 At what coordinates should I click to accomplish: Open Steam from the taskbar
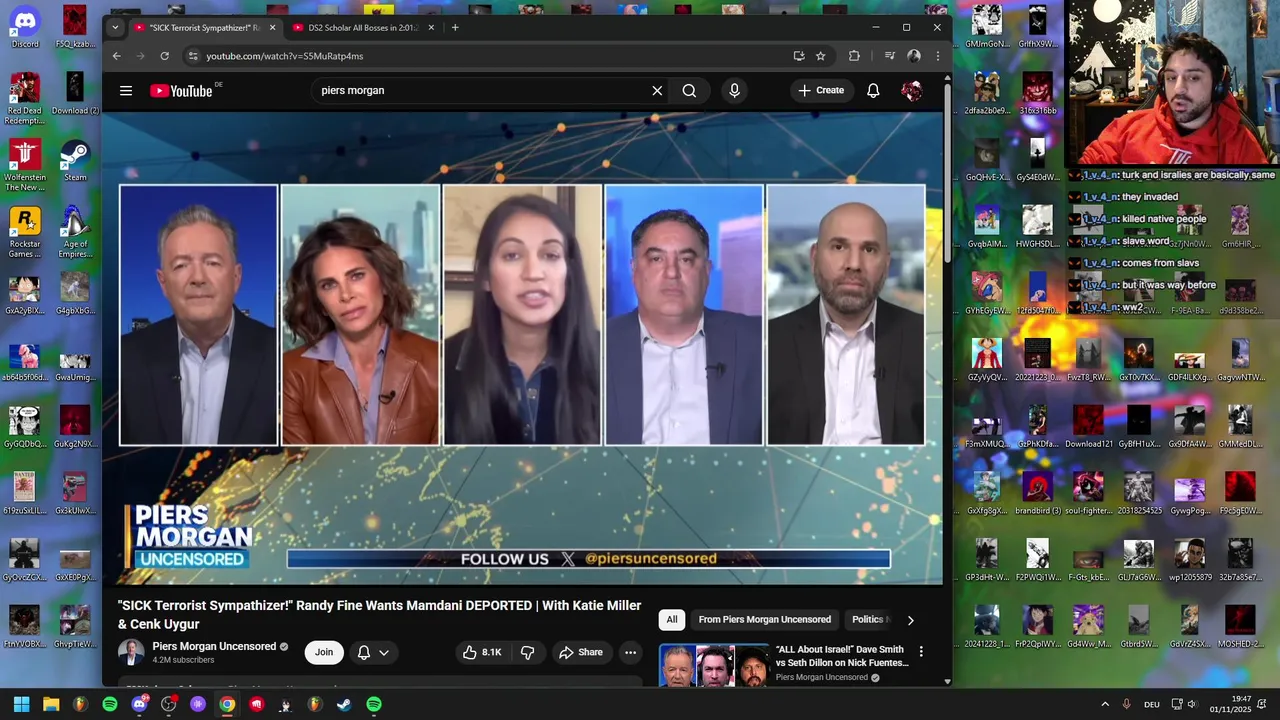(344, 704)
